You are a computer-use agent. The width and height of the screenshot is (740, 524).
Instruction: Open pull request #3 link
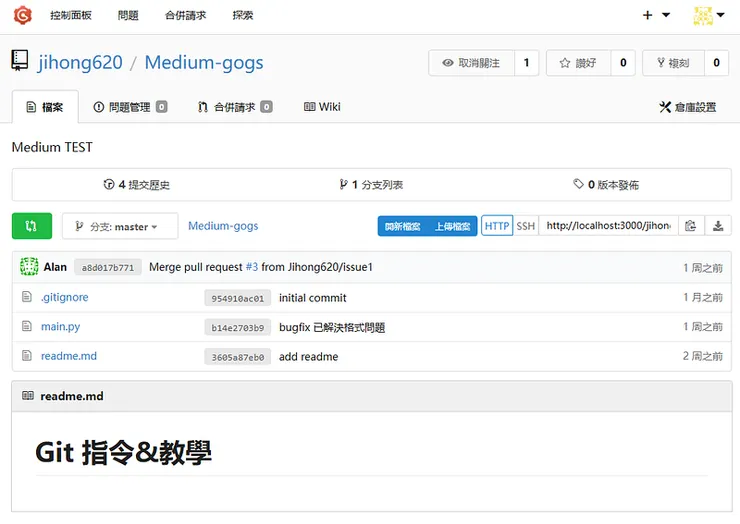pos(252,267)
